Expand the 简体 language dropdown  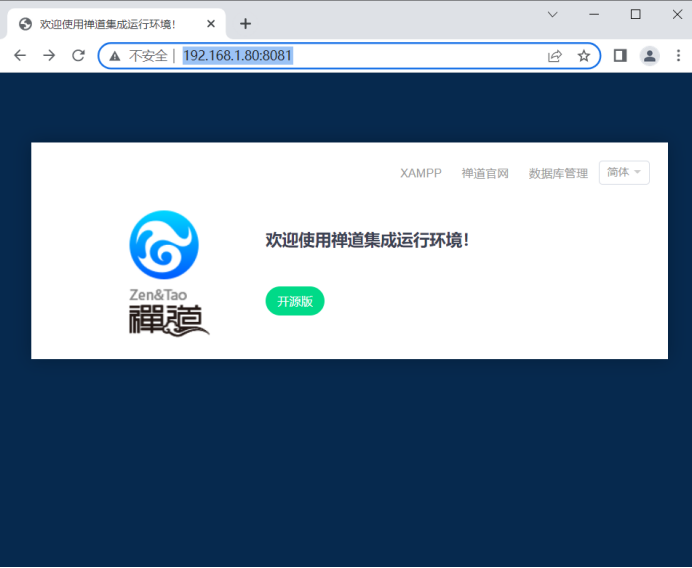click(624, 173)
